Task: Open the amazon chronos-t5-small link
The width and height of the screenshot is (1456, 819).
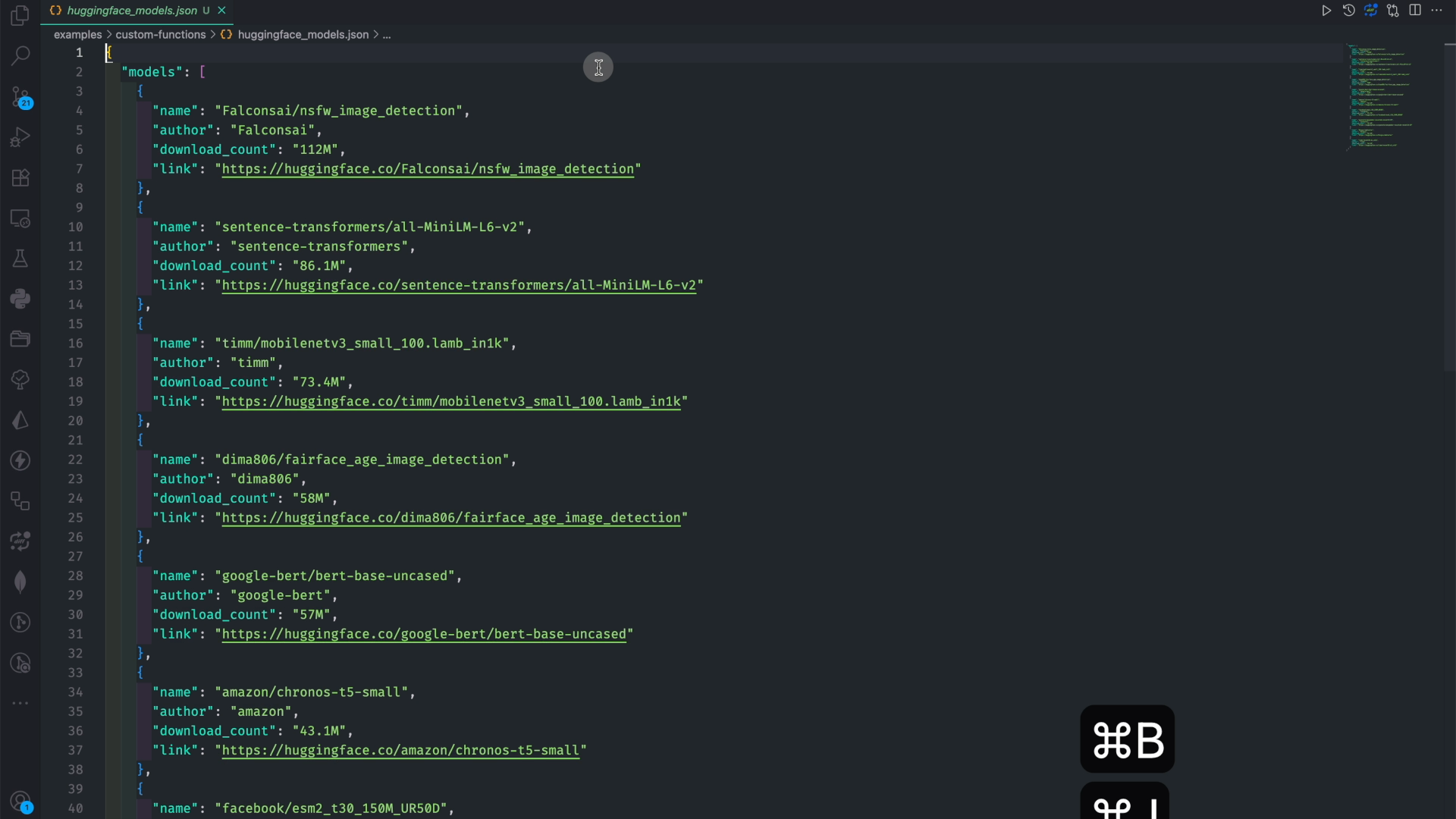Action: coord(400,750)
